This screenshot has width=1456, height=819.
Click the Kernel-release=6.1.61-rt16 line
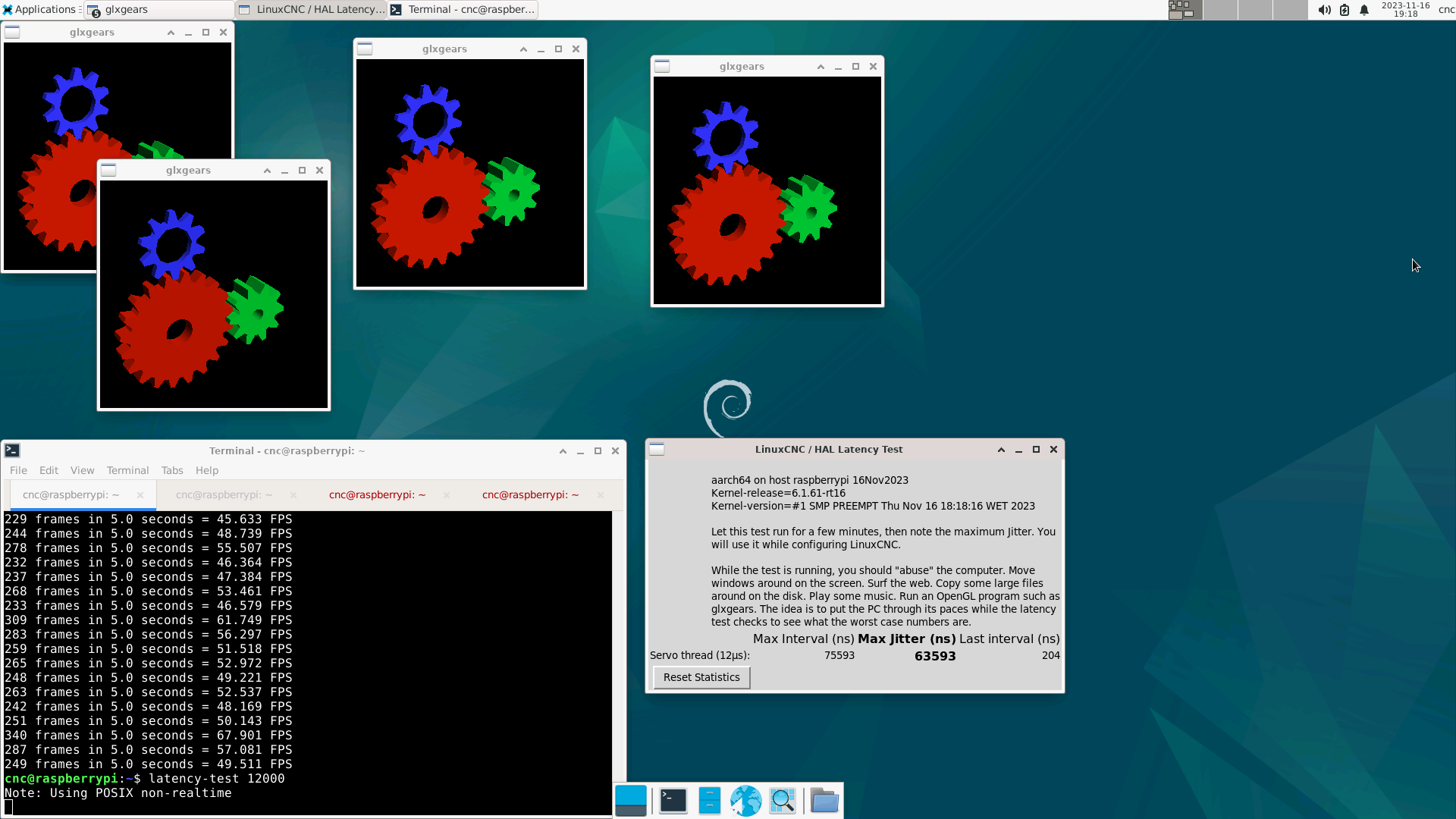click(x=778, y=493)
